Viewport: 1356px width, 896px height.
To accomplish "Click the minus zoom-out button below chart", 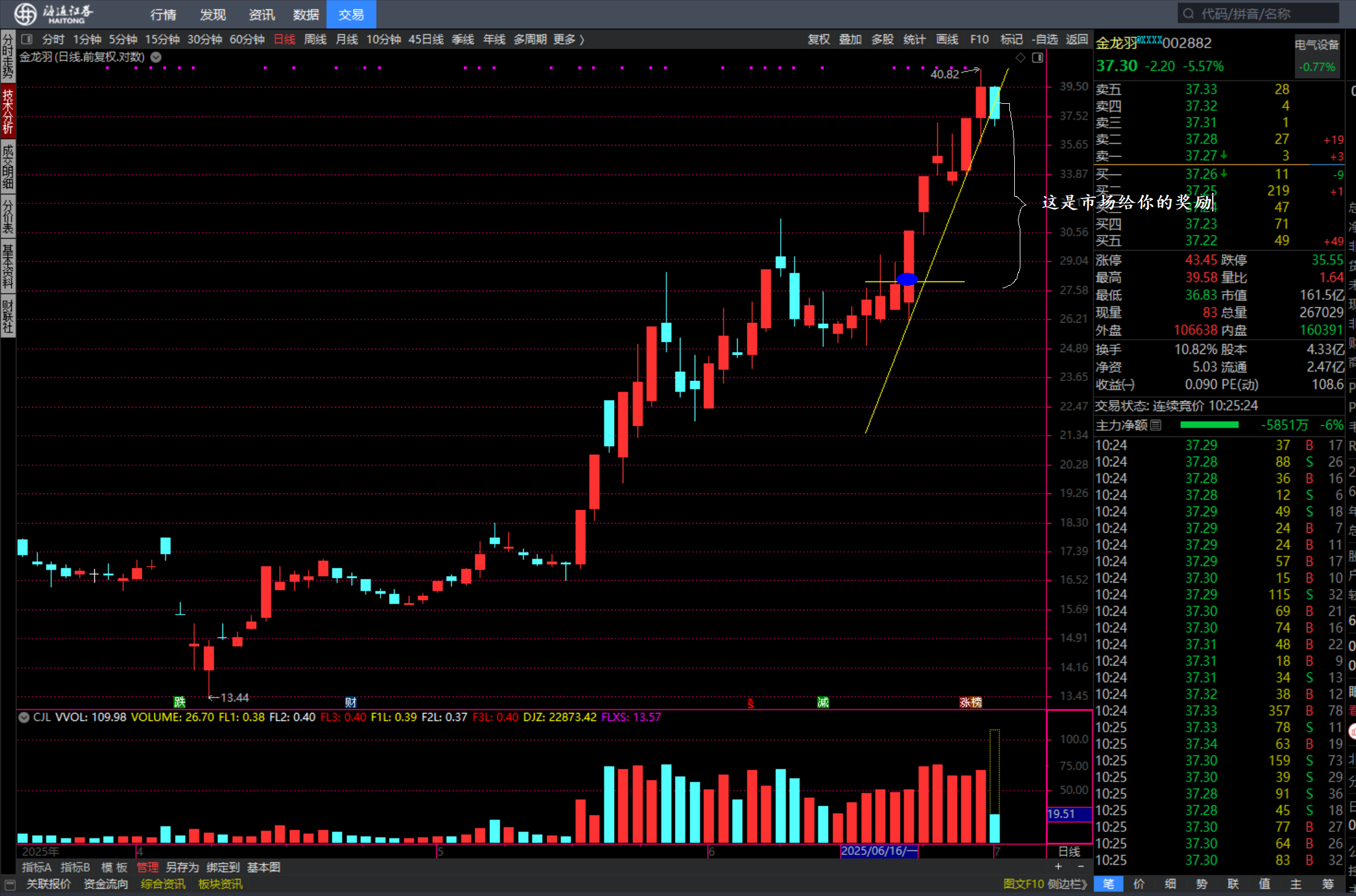I will click(1081, 867).
